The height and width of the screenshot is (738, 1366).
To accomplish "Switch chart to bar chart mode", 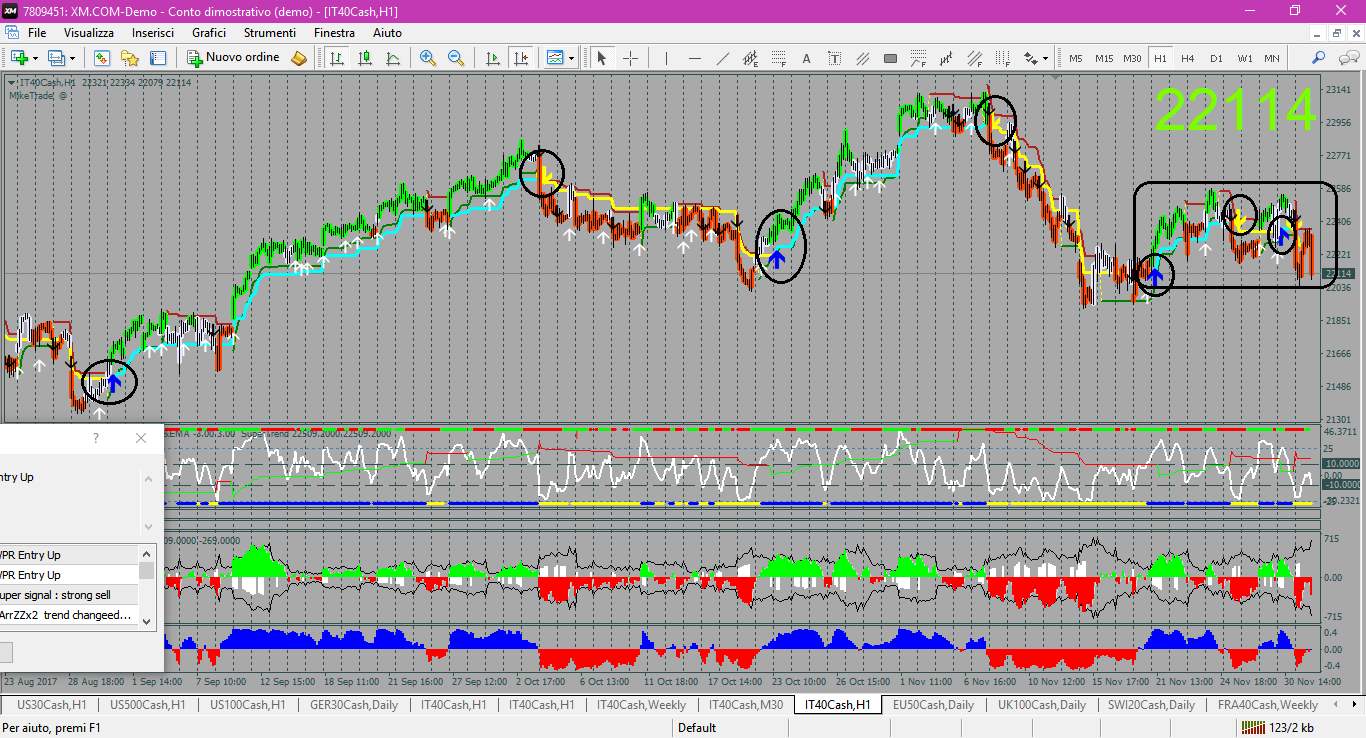I will tap(337, 58).
